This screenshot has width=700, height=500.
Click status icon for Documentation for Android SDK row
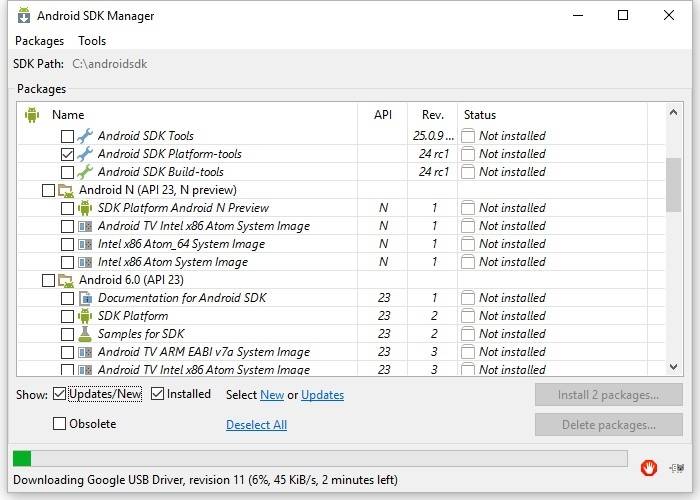(x=467, y=298)
